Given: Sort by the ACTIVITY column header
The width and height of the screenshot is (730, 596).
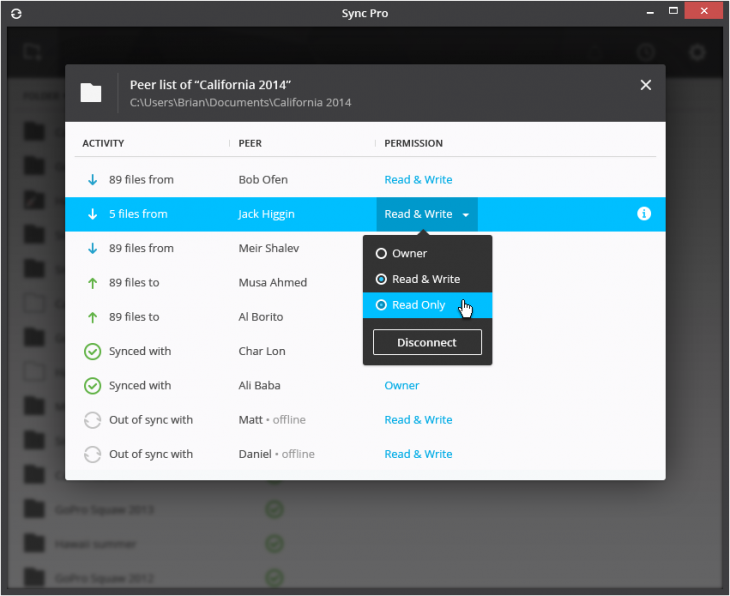Looking at the screenshot, I should tap(103, 143).
